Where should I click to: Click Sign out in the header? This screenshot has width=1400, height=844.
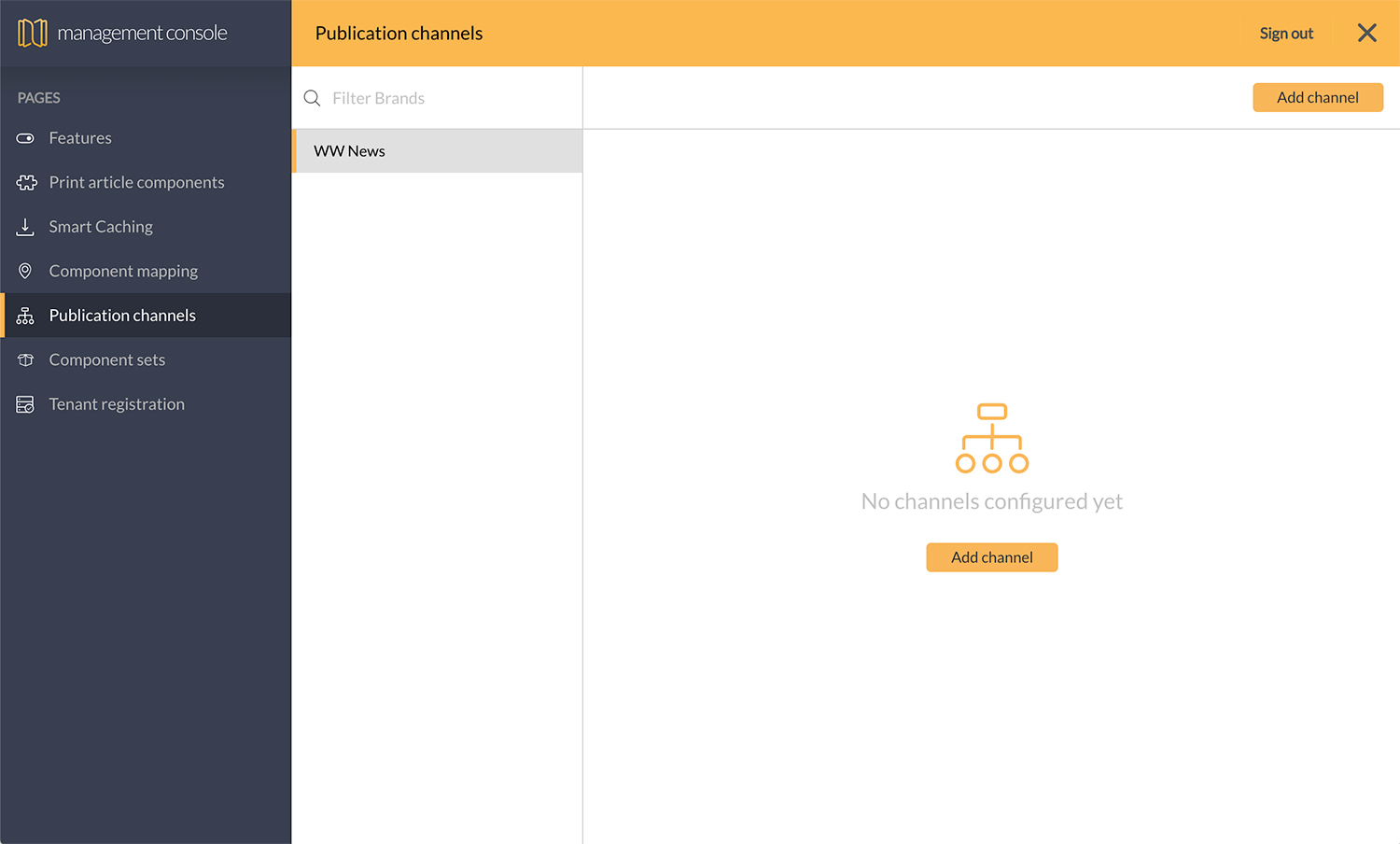[1286, 34]
